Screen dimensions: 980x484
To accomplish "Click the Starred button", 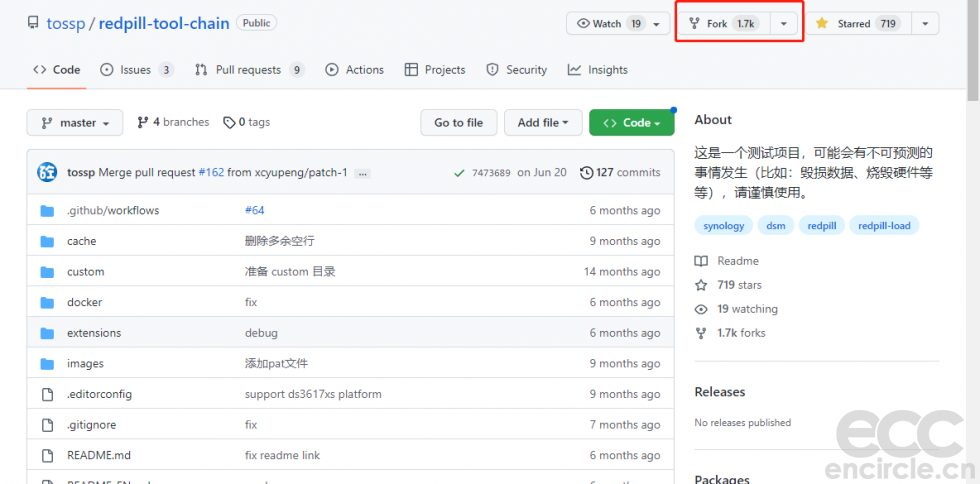I will point(858,24).
